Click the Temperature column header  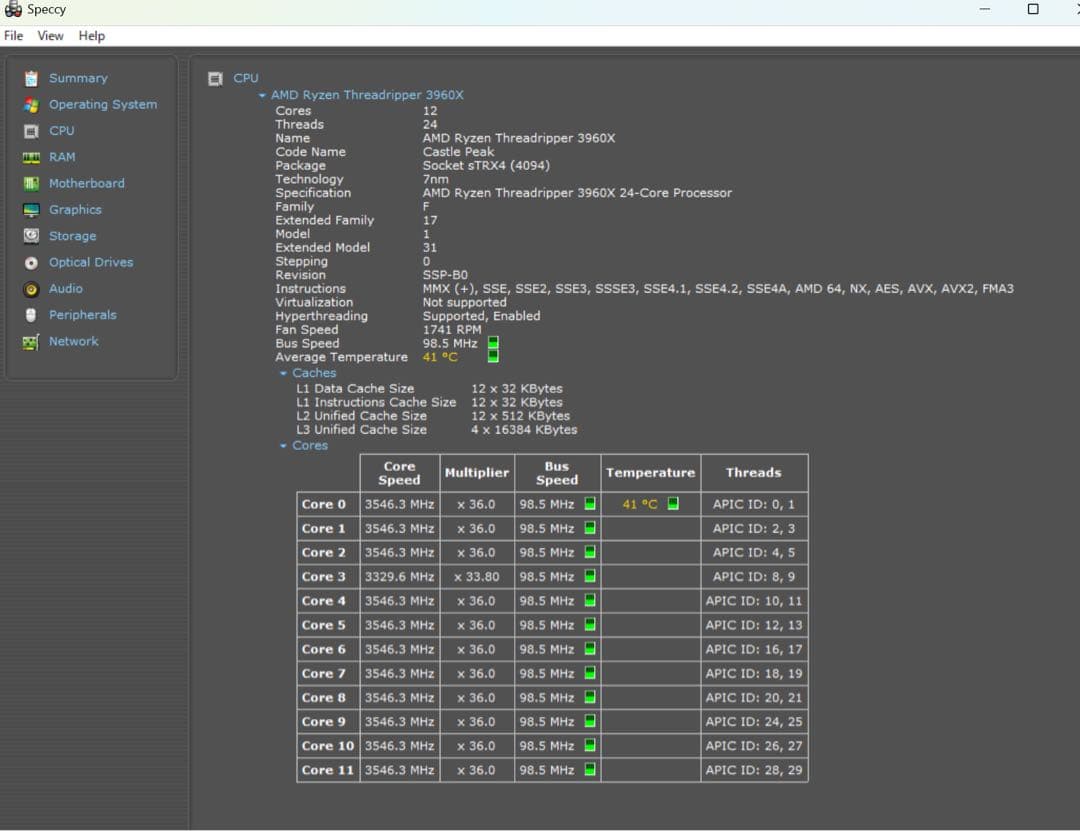pos(650,473)
